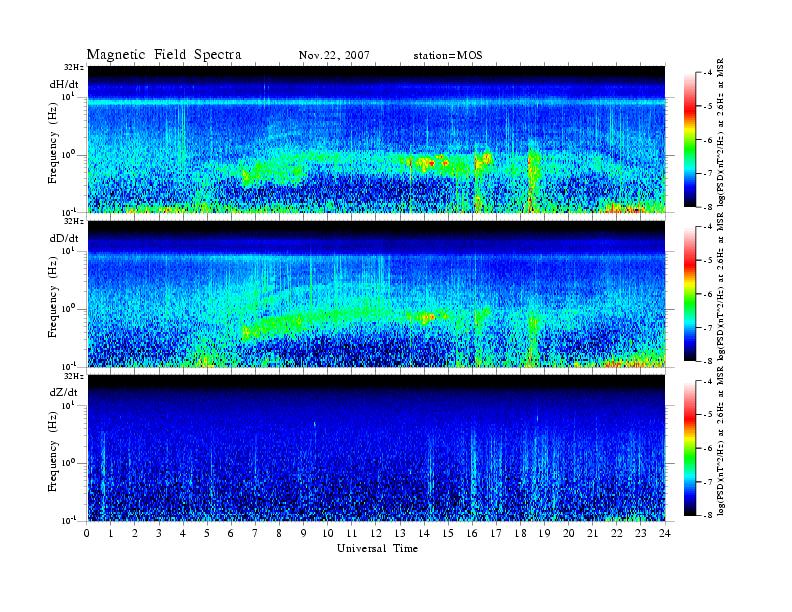The height and width of the screenshot is (612, 792).
Task: Click the "station=MOS" label
Action: tap(448, 55)
